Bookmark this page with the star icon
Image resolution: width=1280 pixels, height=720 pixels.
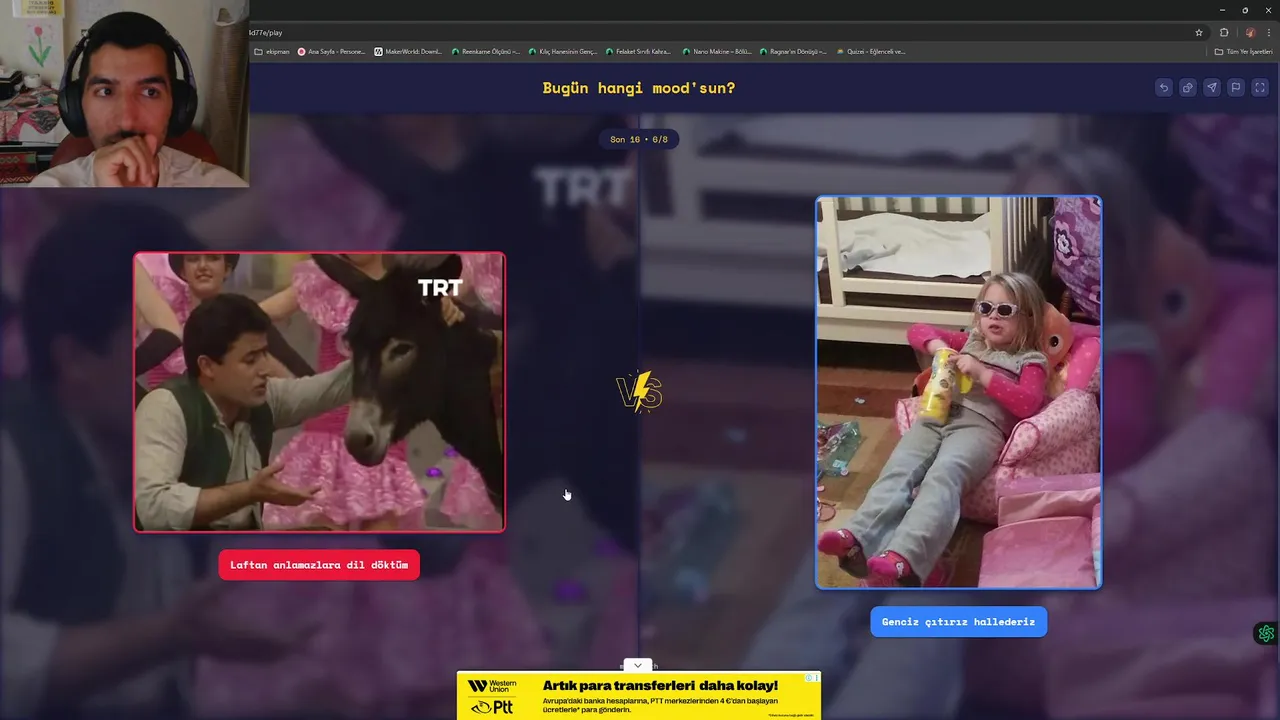coord(1199,32)
